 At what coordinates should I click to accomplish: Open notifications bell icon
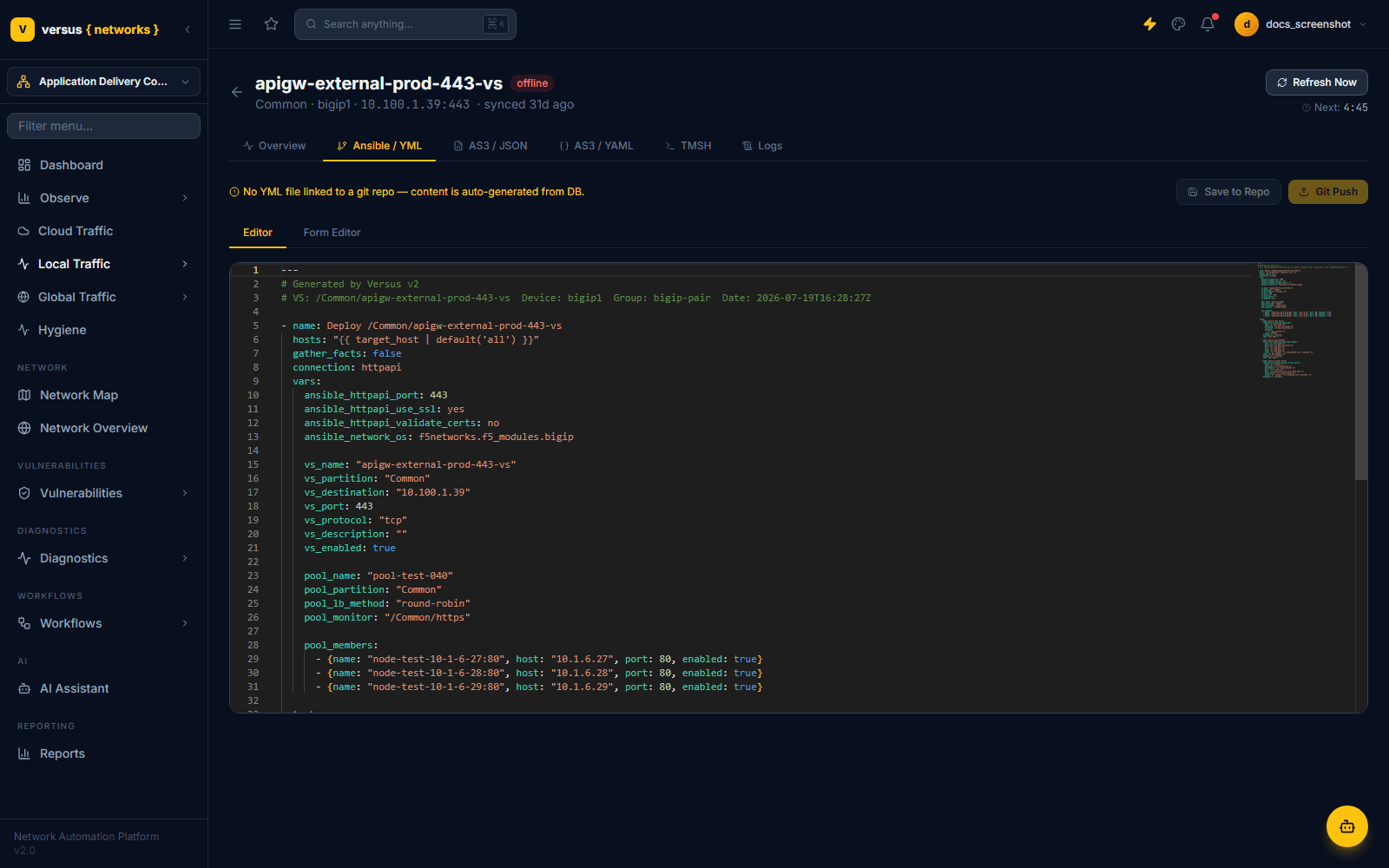1208,24
